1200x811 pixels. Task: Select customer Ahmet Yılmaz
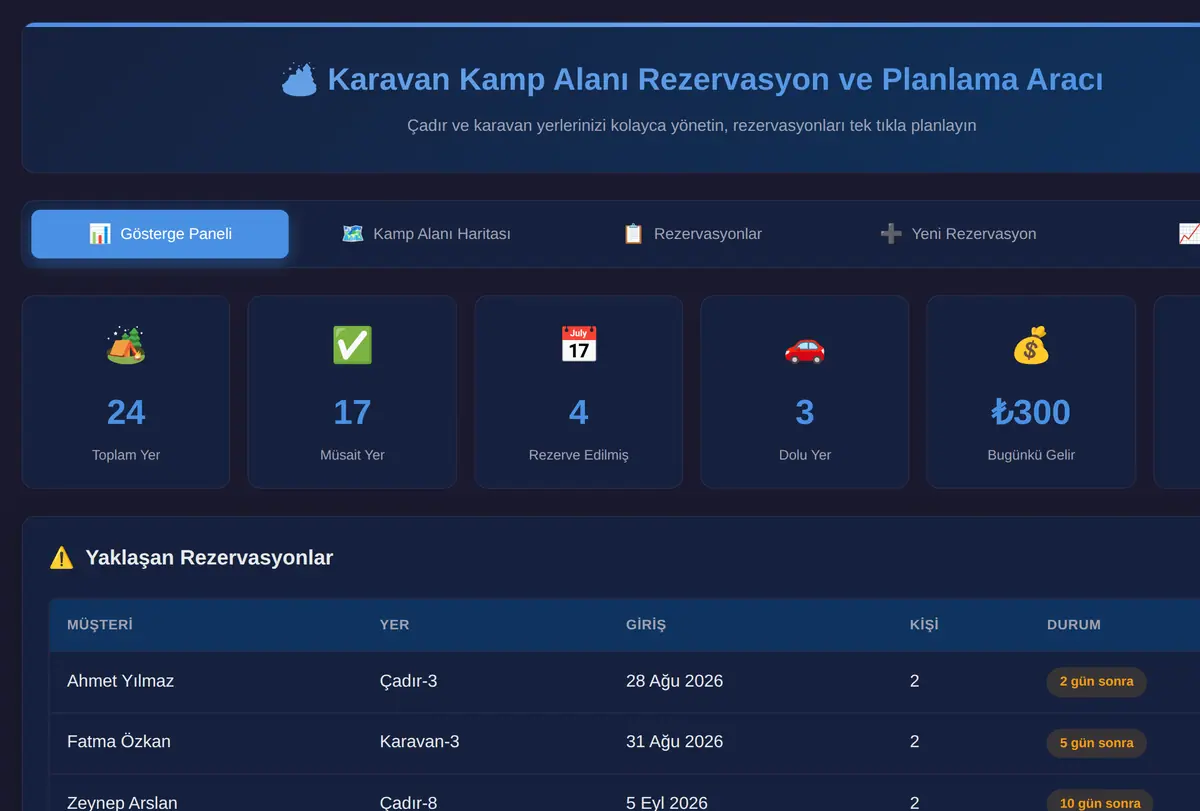120,681
